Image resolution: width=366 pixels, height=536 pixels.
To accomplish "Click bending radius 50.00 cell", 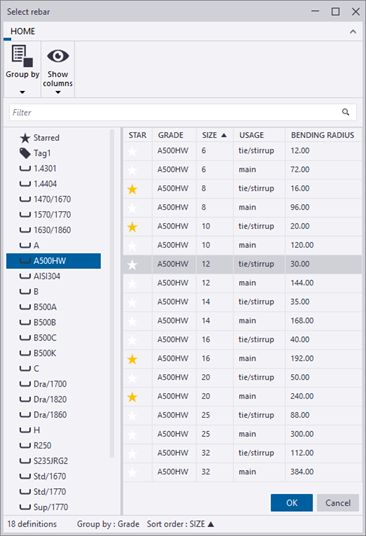I will pos(323,377).
